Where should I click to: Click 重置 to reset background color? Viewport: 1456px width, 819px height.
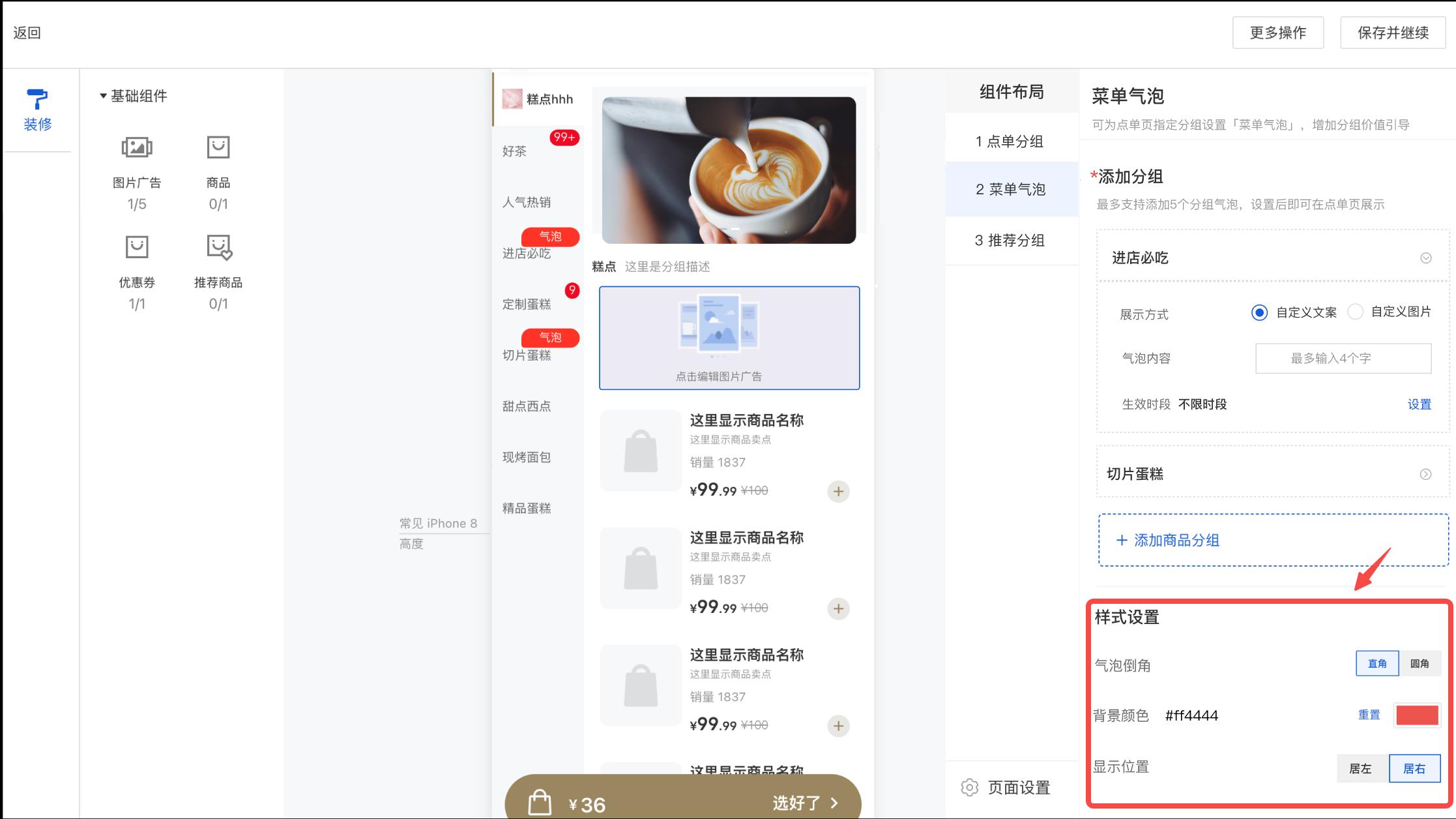point(1369,715)
